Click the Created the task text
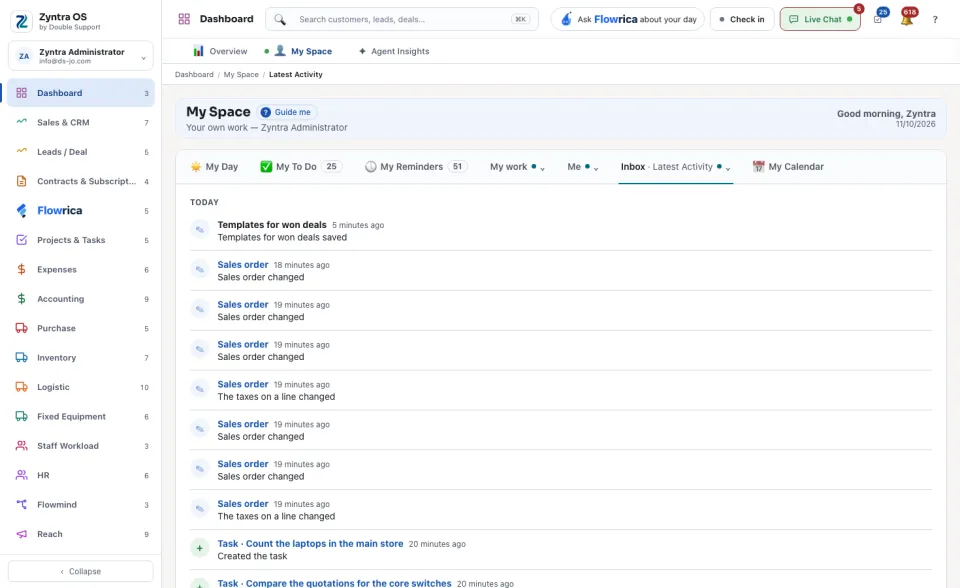 [252, 556]
